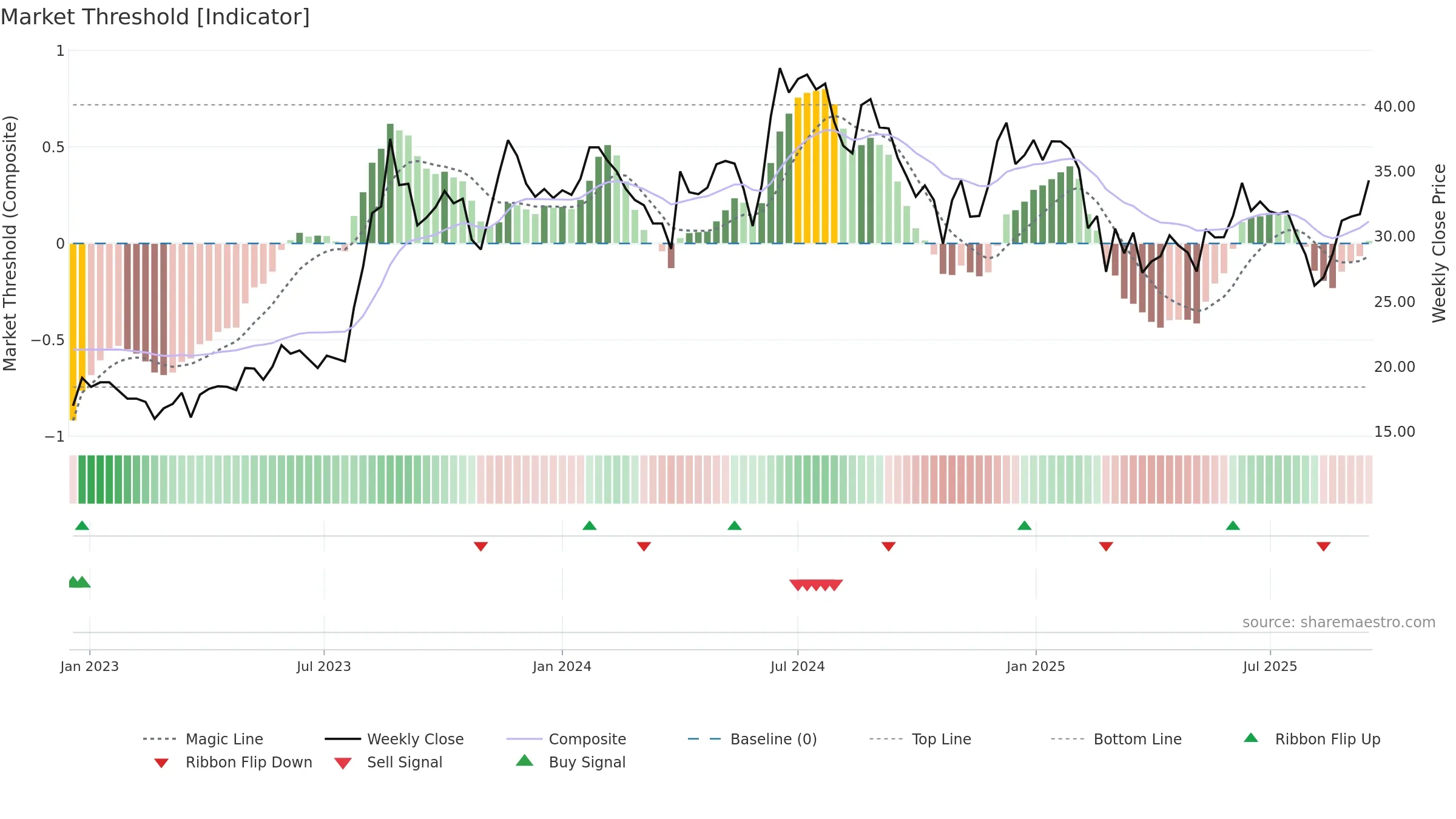Toggle the Weekly Close legend entry

[394, 739]
